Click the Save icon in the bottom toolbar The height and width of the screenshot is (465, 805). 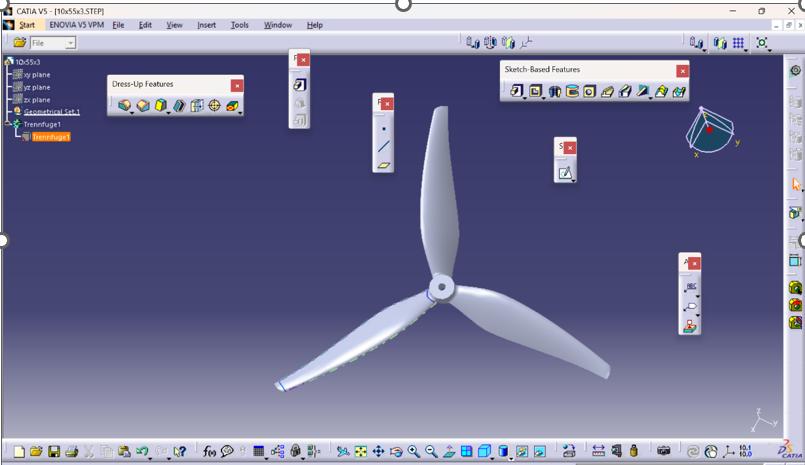click(54, 451)
